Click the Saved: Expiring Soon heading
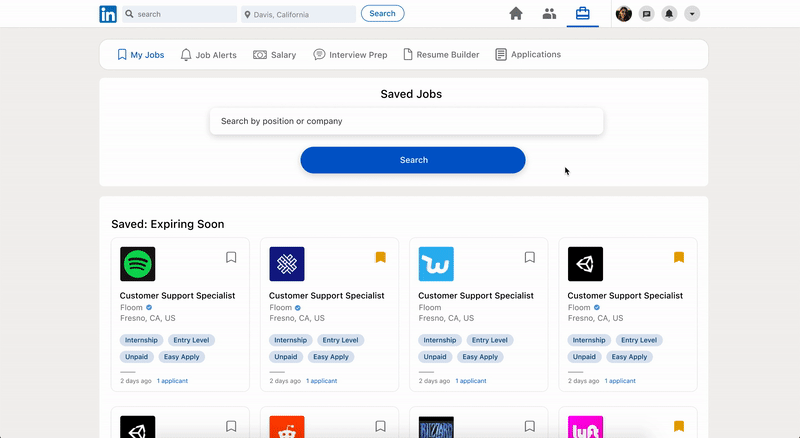This screenshot has width=800, height=438. point(168,224)
